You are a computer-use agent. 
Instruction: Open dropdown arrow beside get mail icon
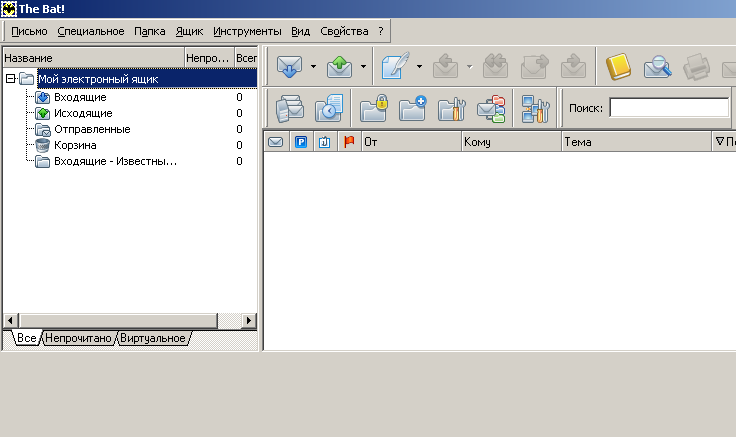tap(313, 66)
